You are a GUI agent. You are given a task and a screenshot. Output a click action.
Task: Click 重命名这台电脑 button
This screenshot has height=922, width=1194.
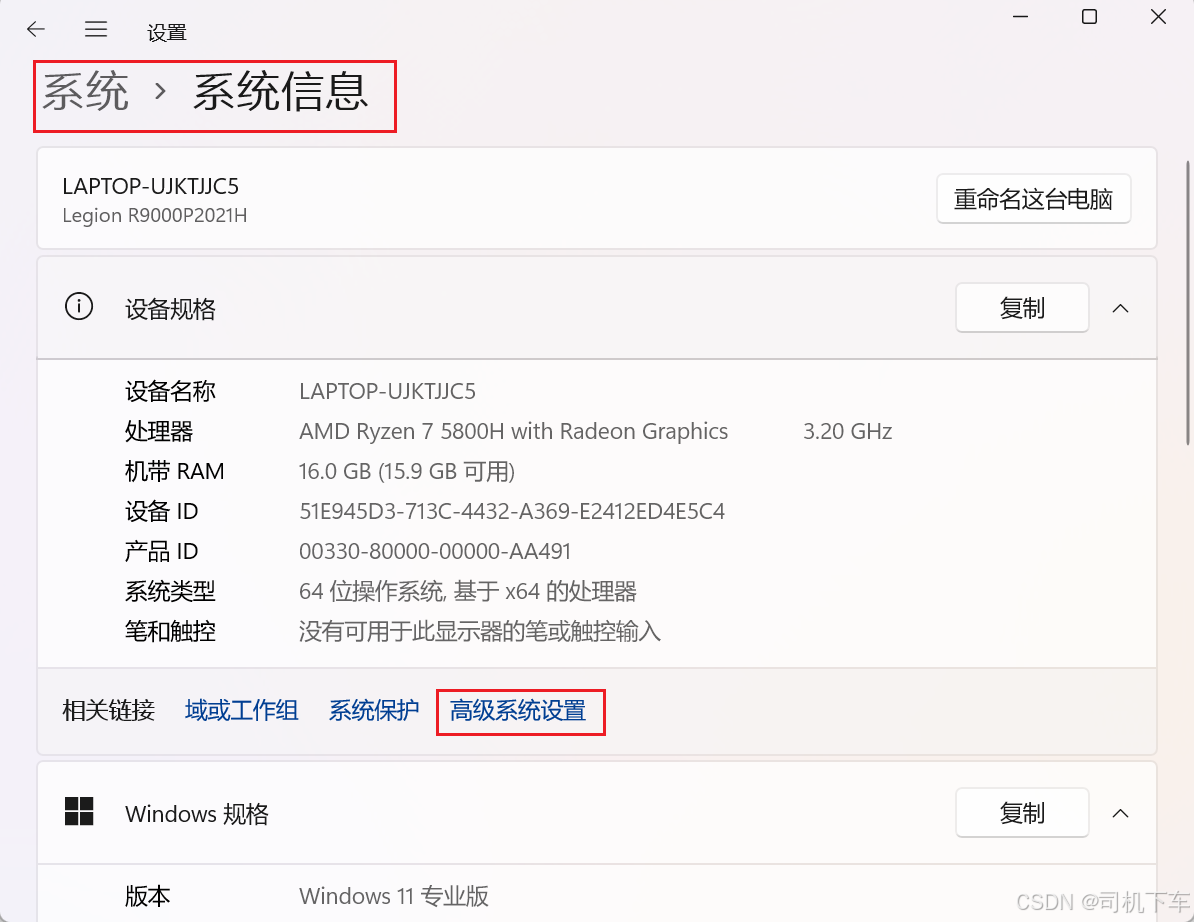pos(1033,199)
